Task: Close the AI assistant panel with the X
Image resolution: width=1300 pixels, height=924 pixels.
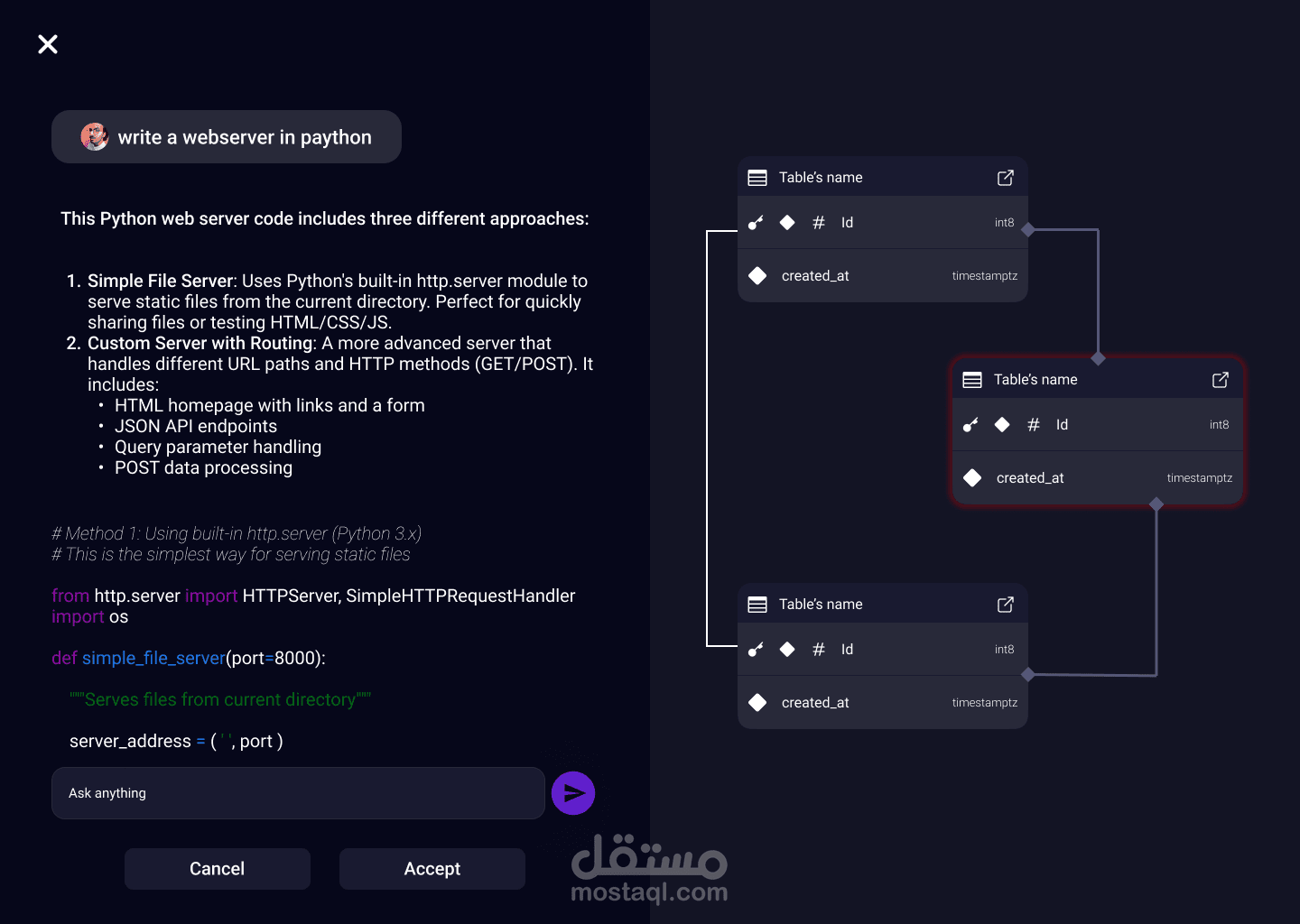Action: coord(47,43)
